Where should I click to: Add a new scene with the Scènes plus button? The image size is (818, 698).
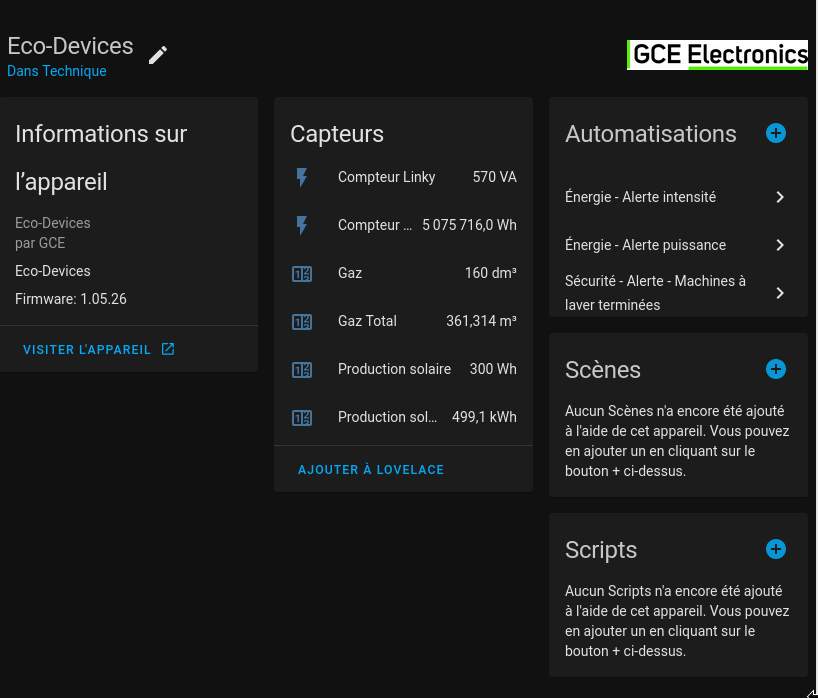(x=776, y=369)
